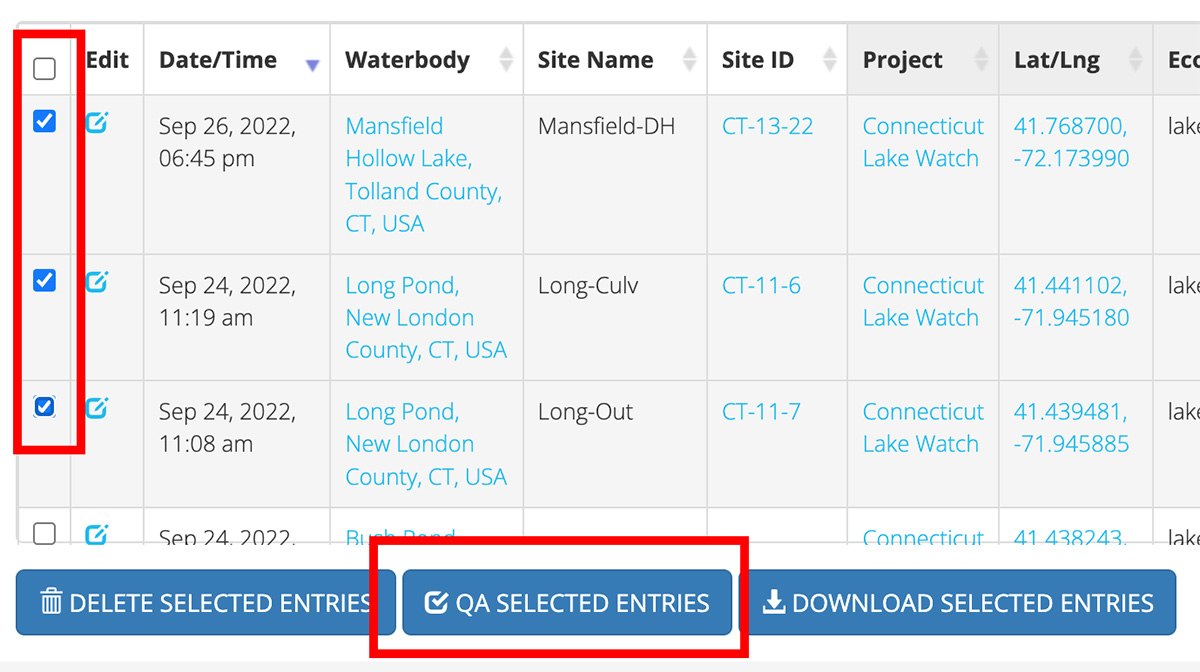Click edit icon for Long-Culv entry
Viewport: 1200px width, 672px height.
point(97,283)
